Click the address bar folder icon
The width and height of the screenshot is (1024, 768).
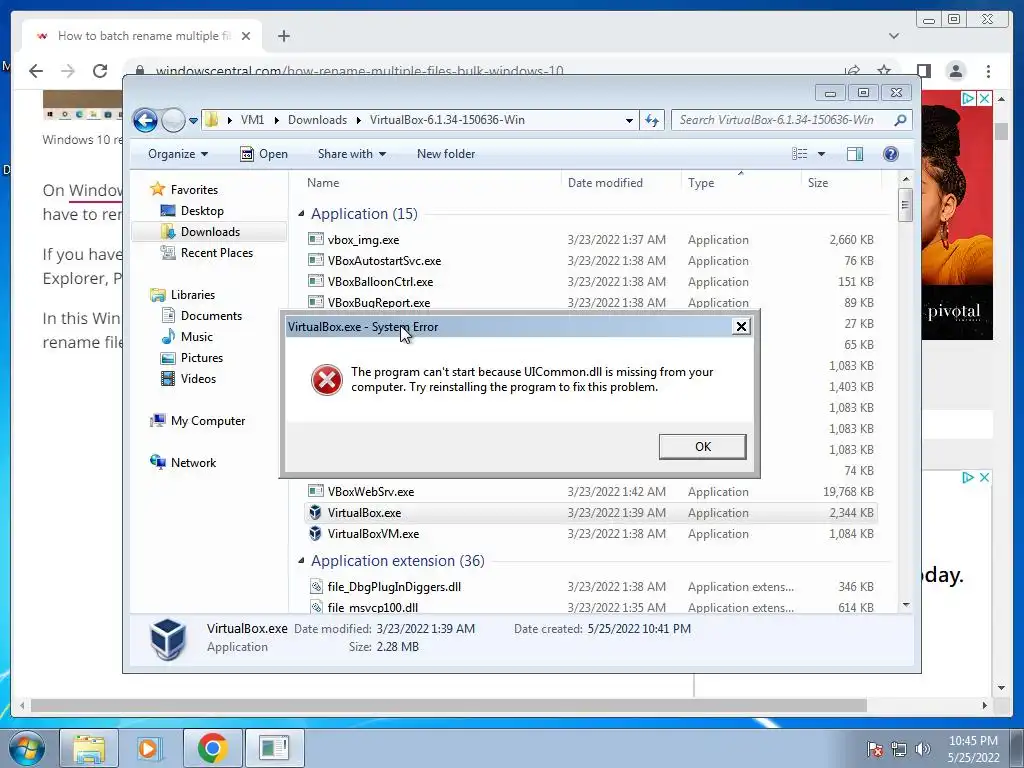click(x=212, y=120)
